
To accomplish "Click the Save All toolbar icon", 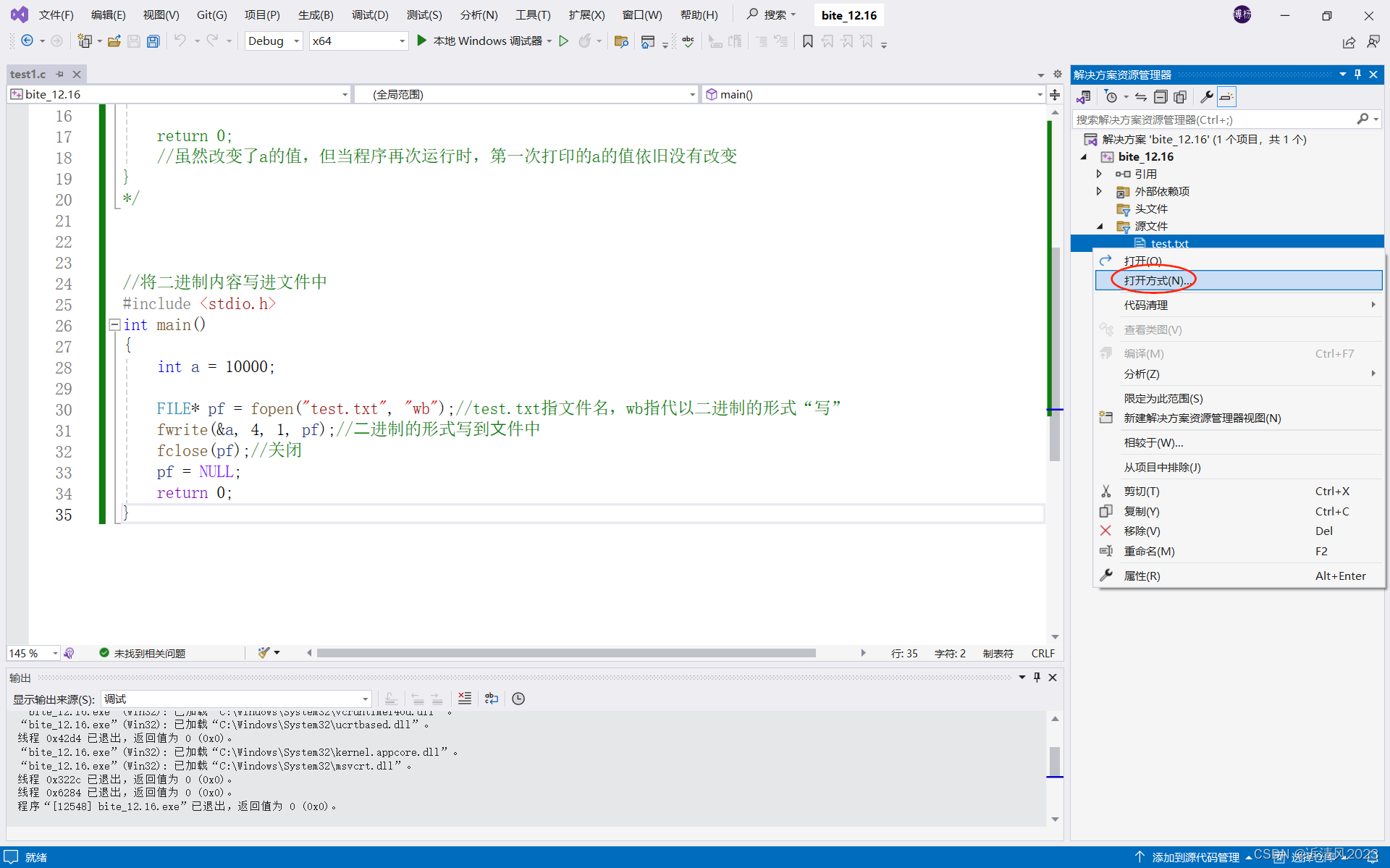I will (x=153, y=41).
